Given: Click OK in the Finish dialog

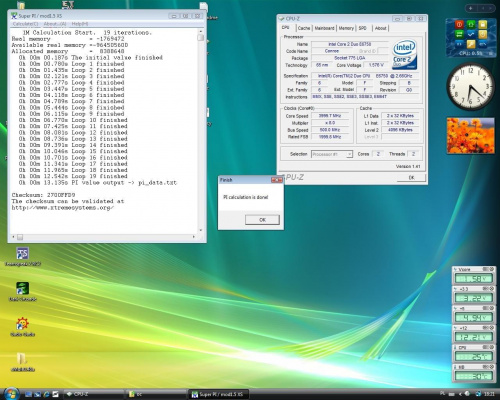Looking at the screenshot, I should (x=262, y=220).
